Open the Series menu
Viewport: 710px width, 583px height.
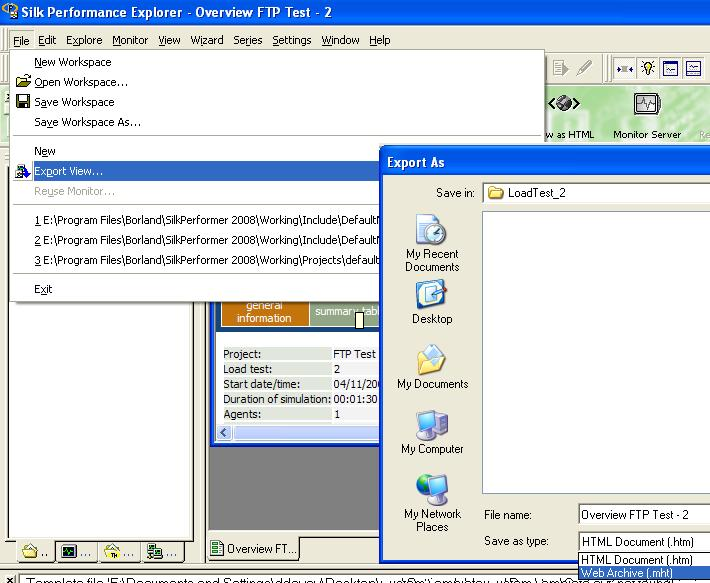pyautogui.click(x=248, y=40)
